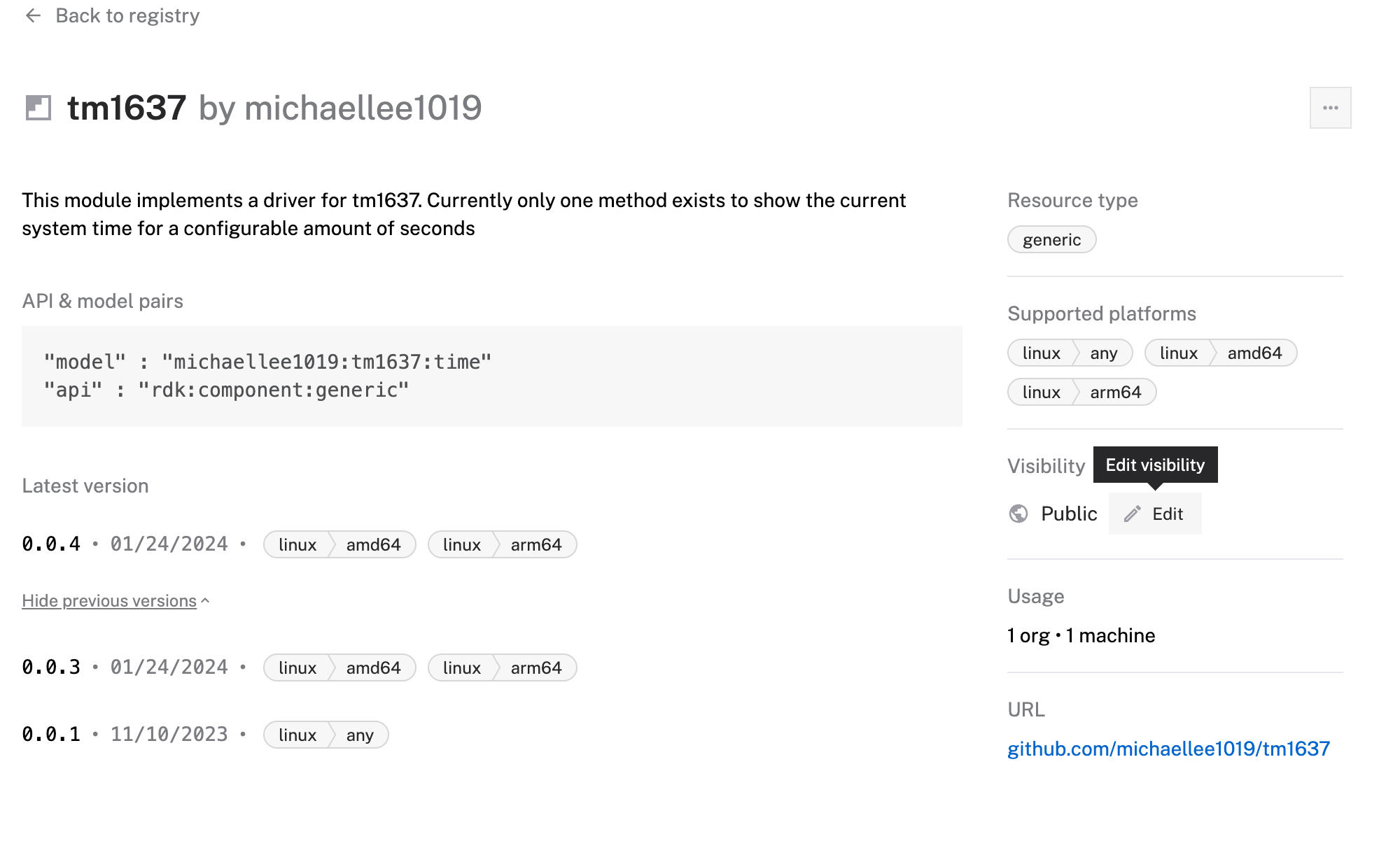Open the three-dots more options menu

(x=1330, y=108)
